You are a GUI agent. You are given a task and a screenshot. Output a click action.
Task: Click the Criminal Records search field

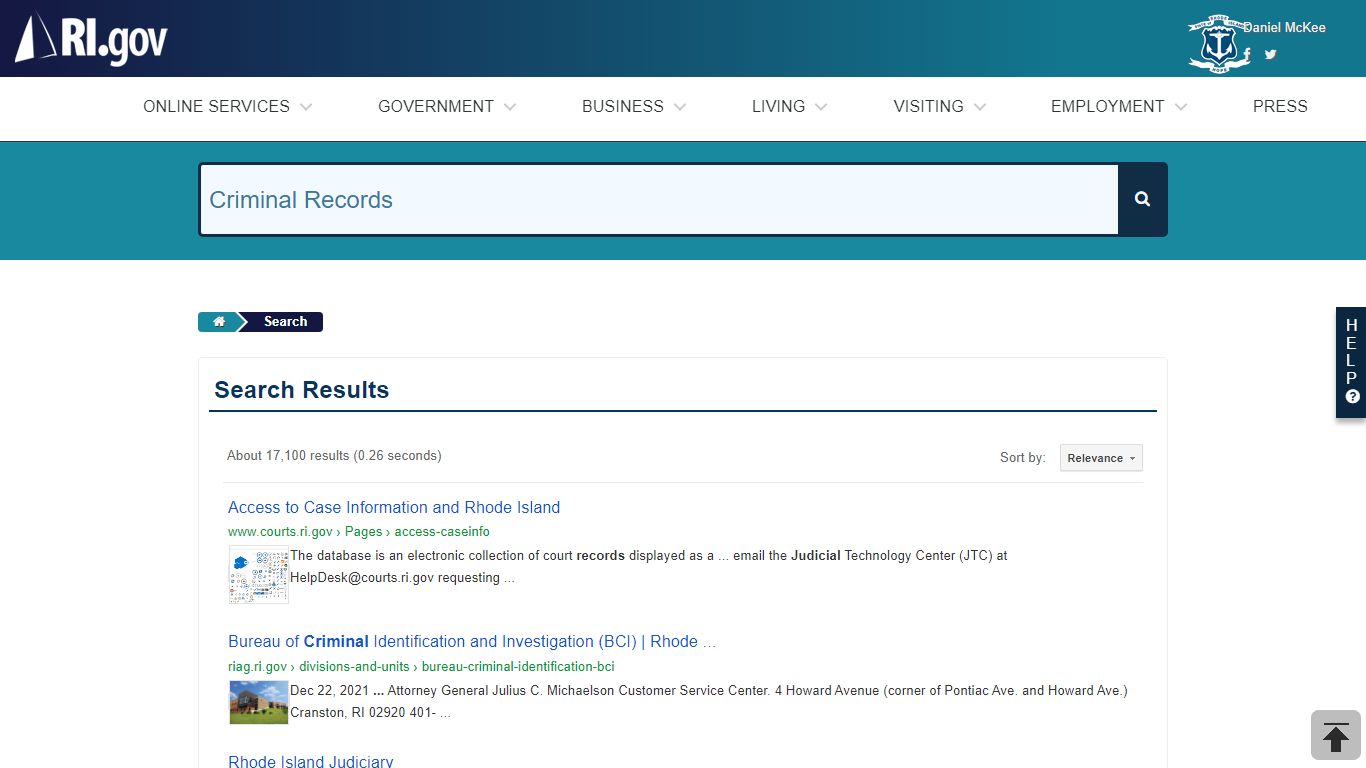pos(659,200)
